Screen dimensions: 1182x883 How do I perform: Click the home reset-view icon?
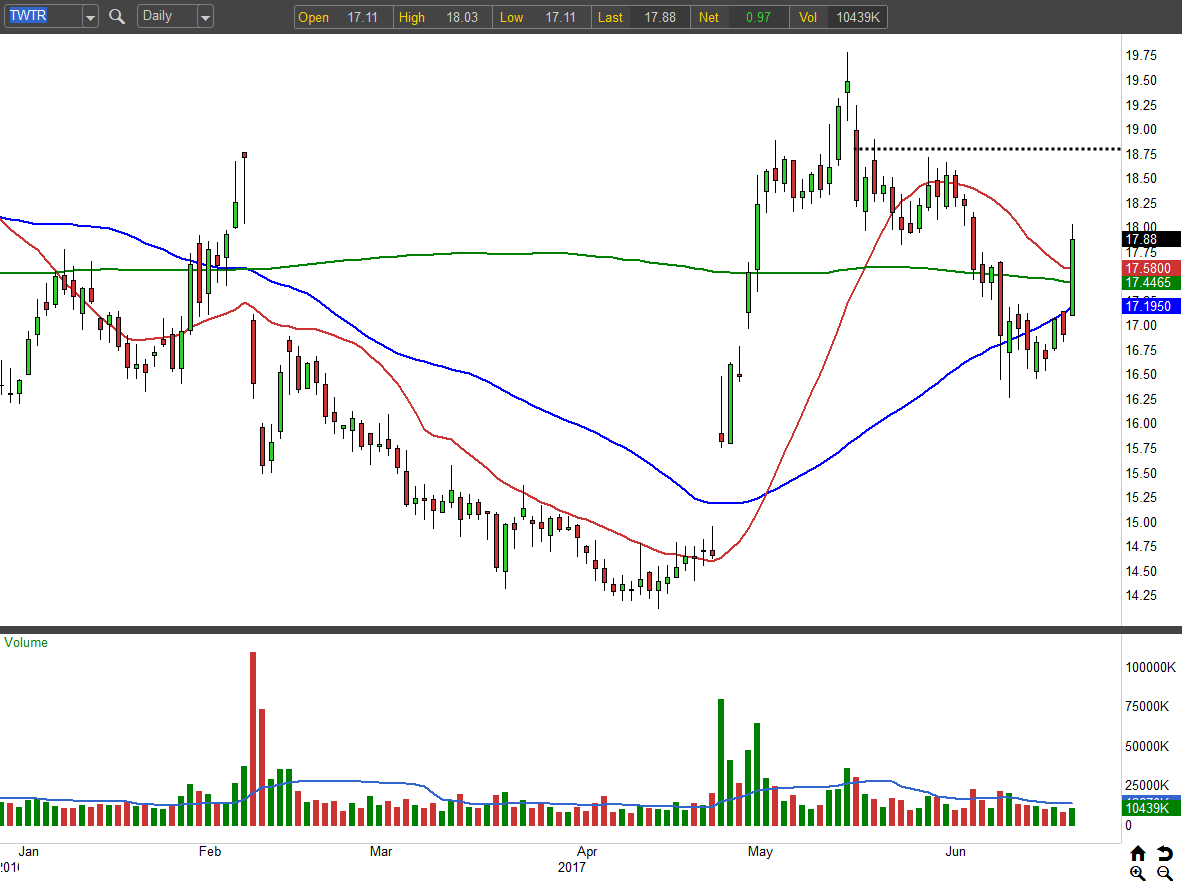(1138, 853)
